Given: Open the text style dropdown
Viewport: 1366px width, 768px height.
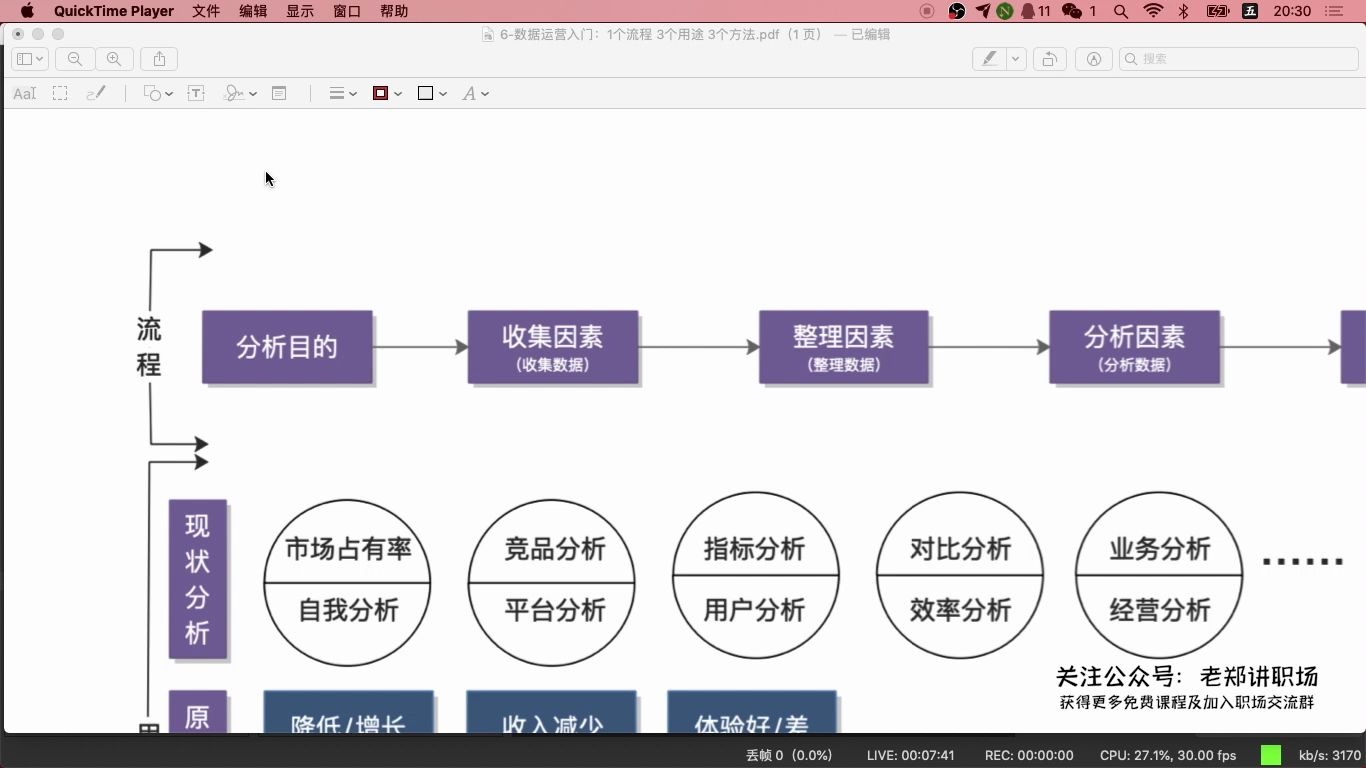Looking at the screenshot, I should [x=475, y=93].
